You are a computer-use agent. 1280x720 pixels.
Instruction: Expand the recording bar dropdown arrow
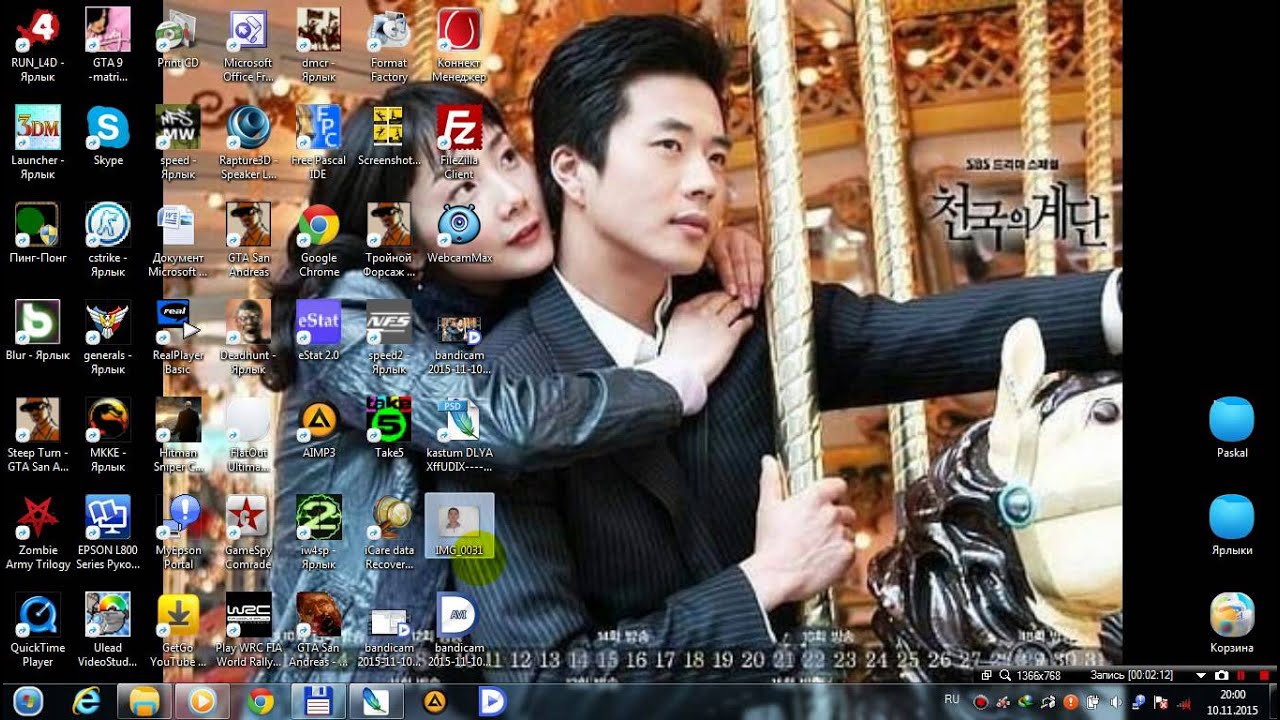[x=1201, y=676]
